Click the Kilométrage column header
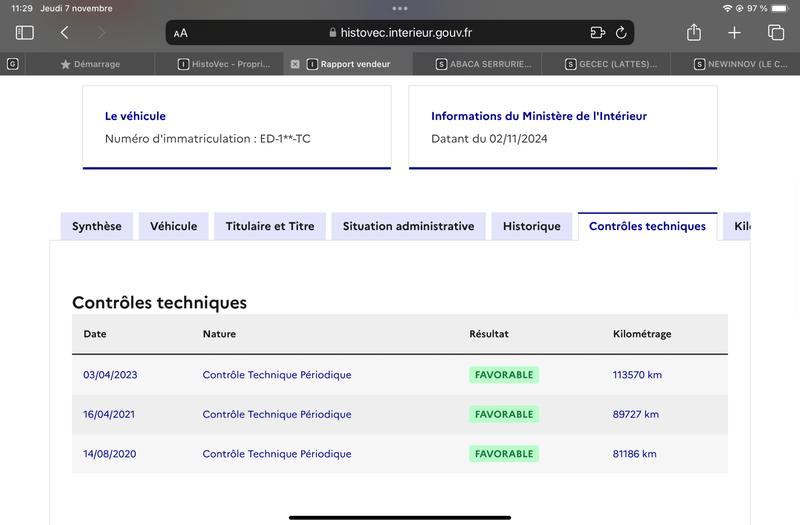The image size is (800, 525). coord(642,334)
